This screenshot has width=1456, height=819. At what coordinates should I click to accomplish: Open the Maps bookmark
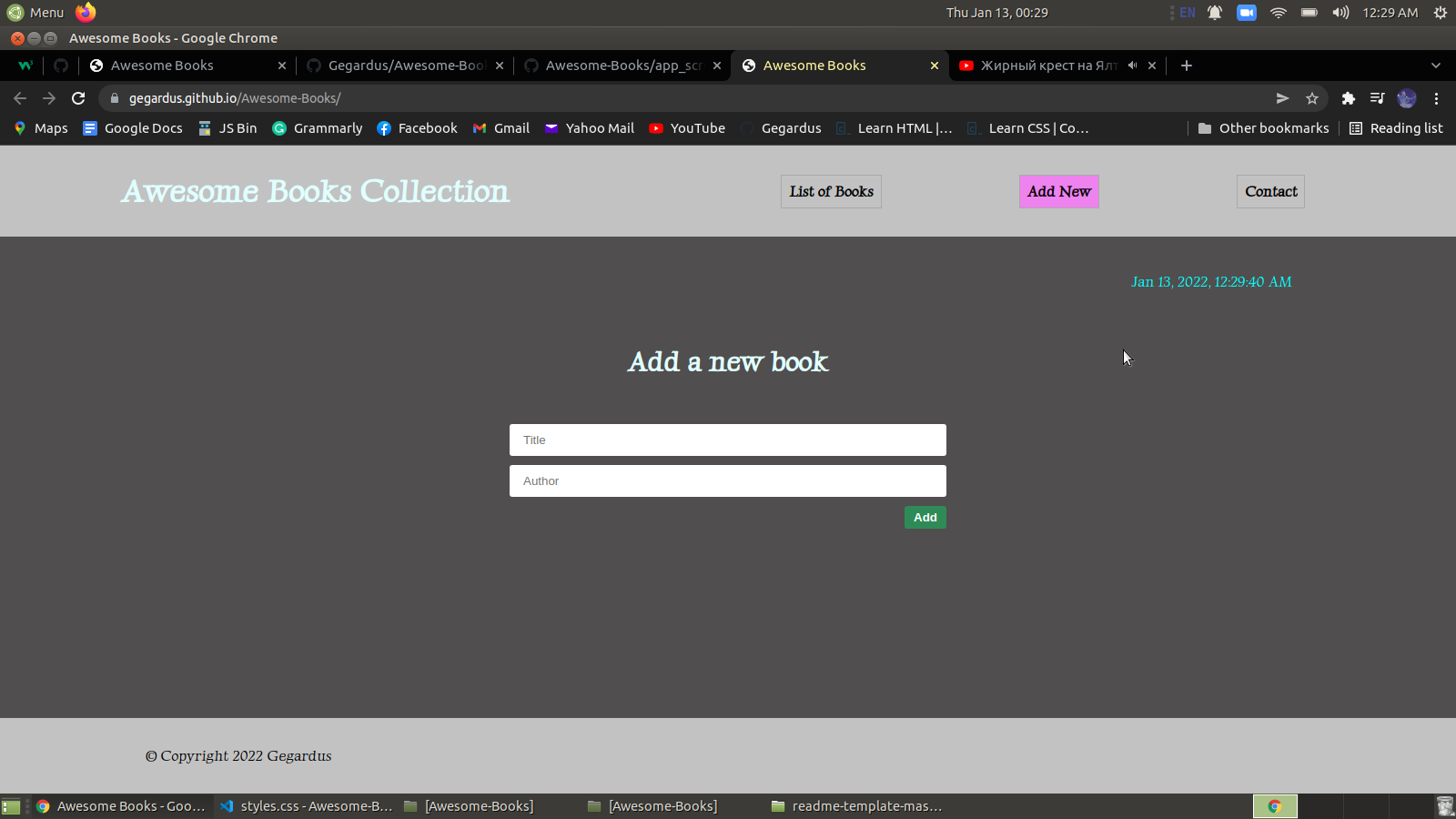(x=41, y=128)
